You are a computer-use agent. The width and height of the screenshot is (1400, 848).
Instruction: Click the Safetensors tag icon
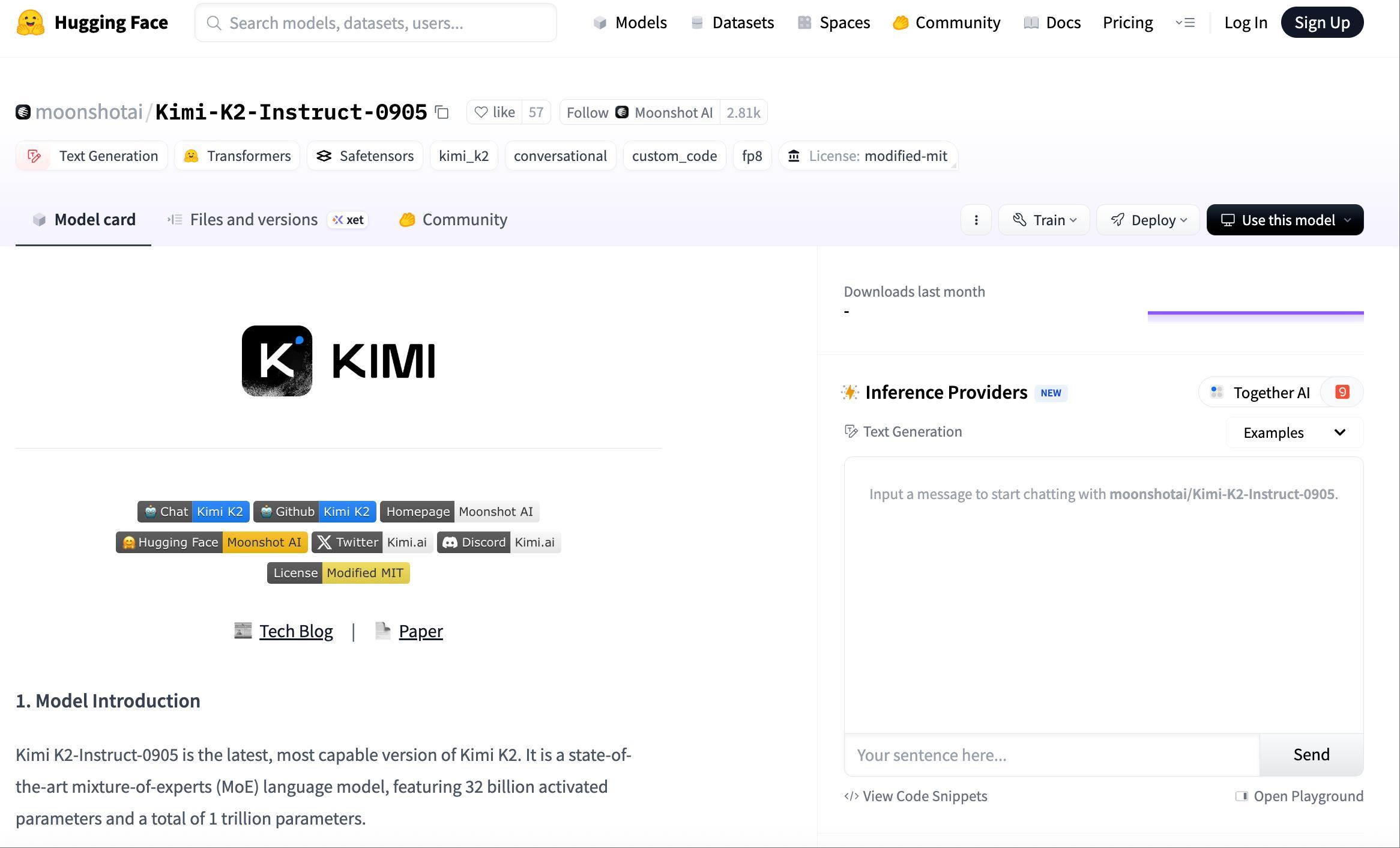pyautogui.click(x=324, y=156)
